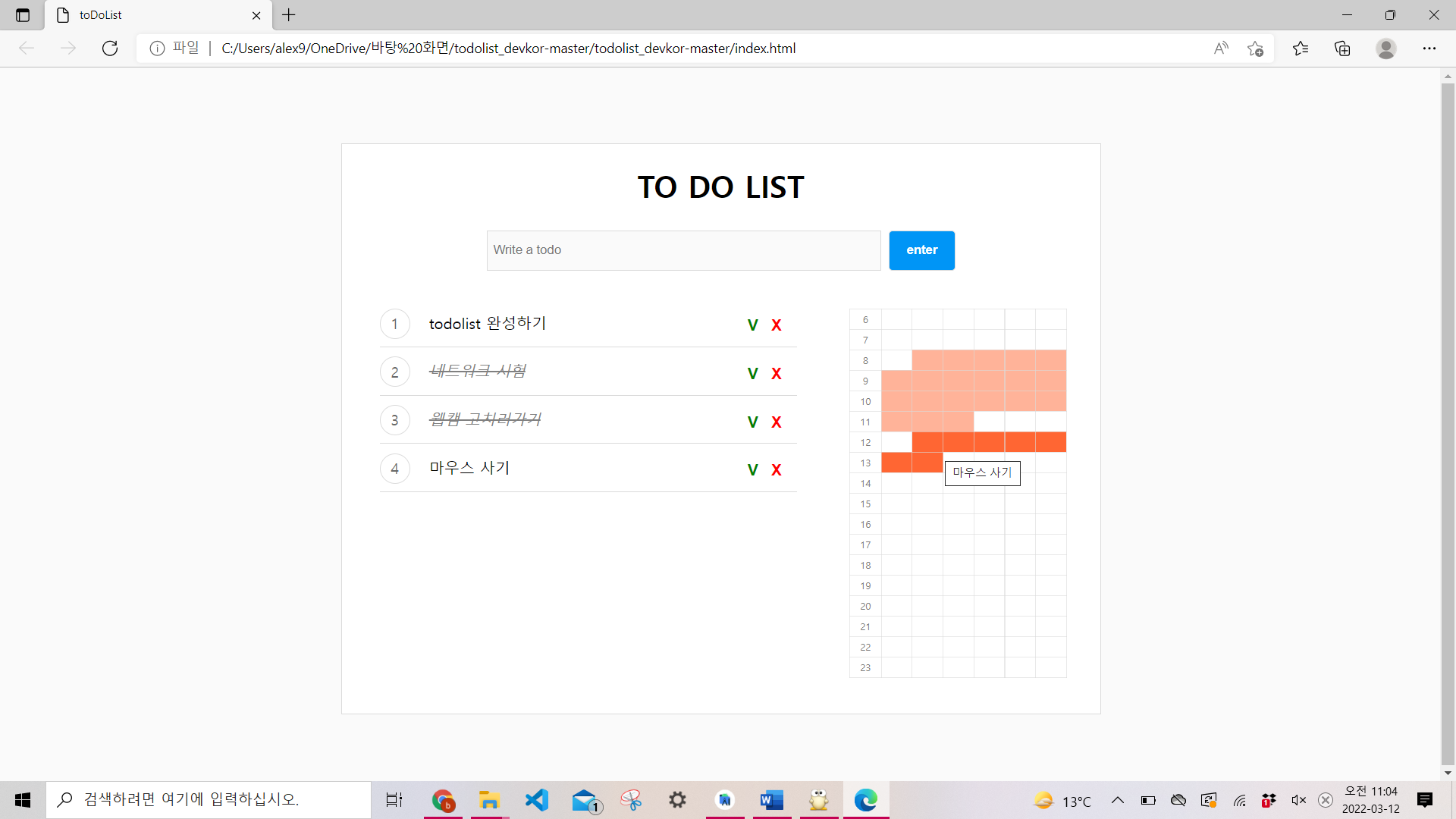
Task: Open Microsoft Word from the taskbar
Action: click(771, 799)
